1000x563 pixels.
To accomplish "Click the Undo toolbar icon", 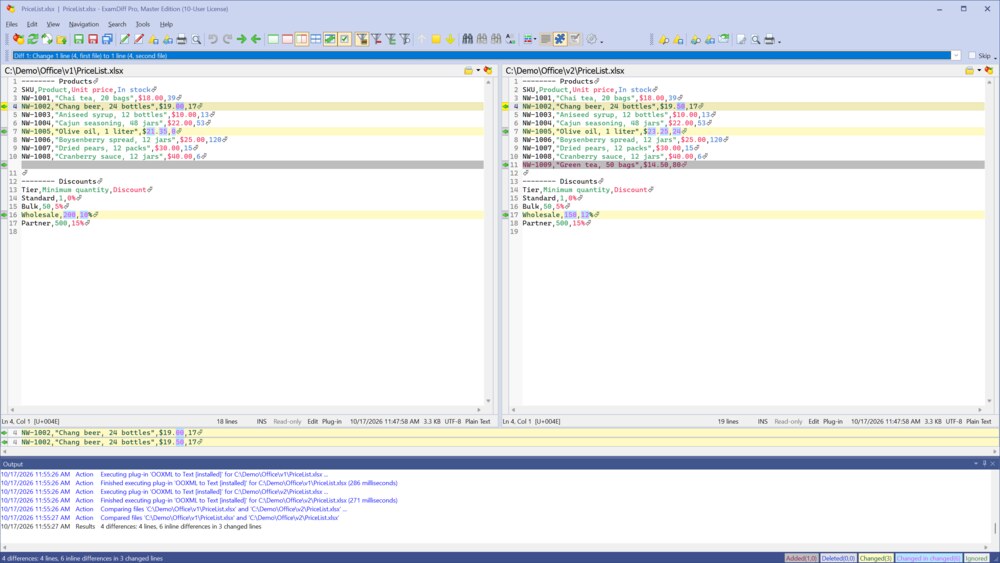I will (213, 40).
